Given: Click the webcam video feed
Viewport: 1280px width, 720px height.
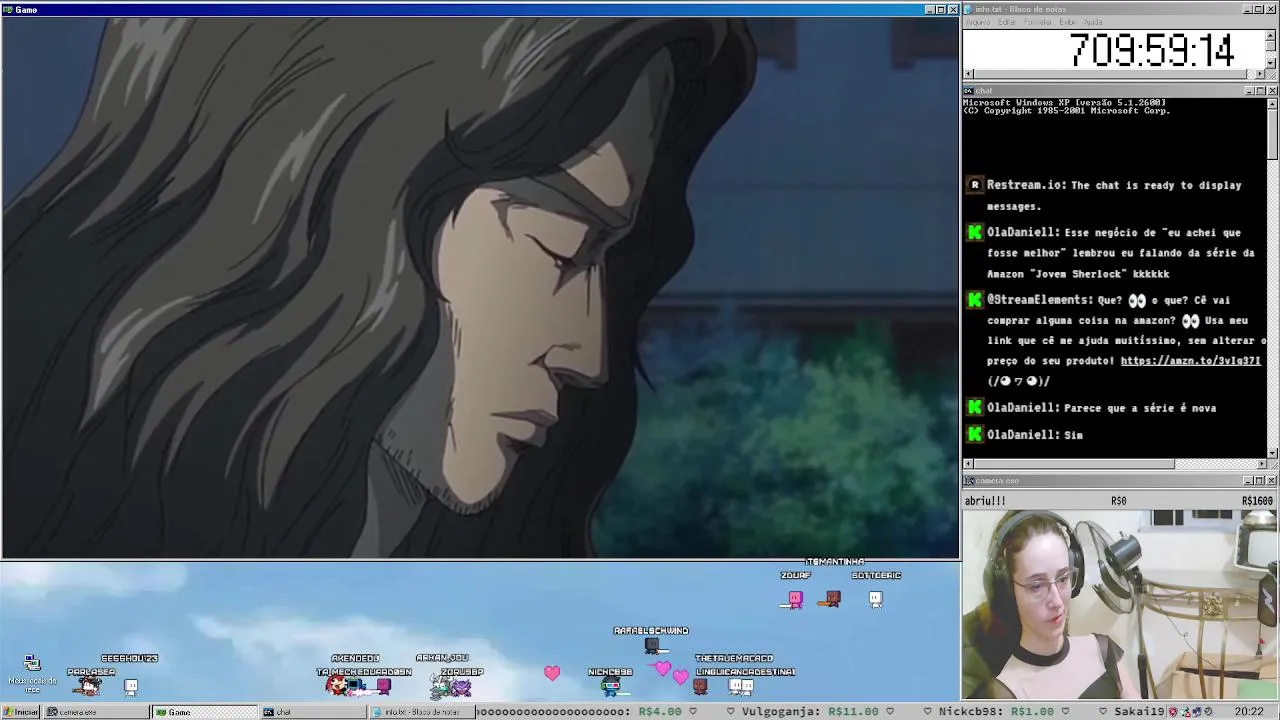Looking at the screenshot, I should pyautogui.click(x=1120, y=605).
